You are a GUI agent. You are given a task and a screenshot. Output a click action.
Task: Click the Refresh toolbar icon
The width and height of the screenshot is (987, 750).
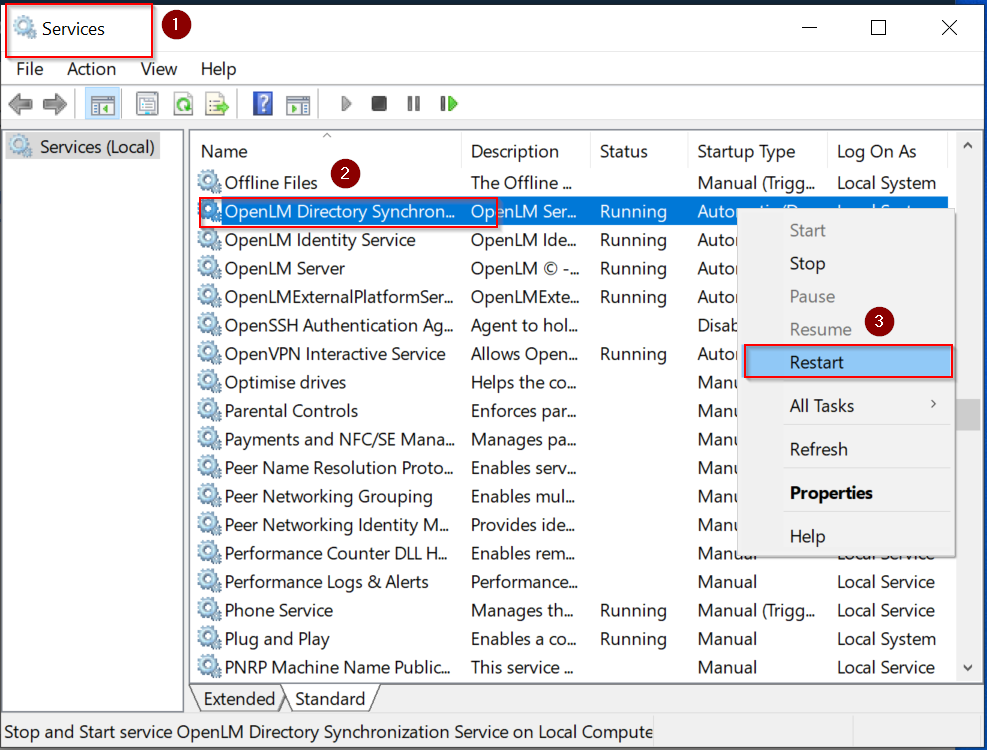182,104
